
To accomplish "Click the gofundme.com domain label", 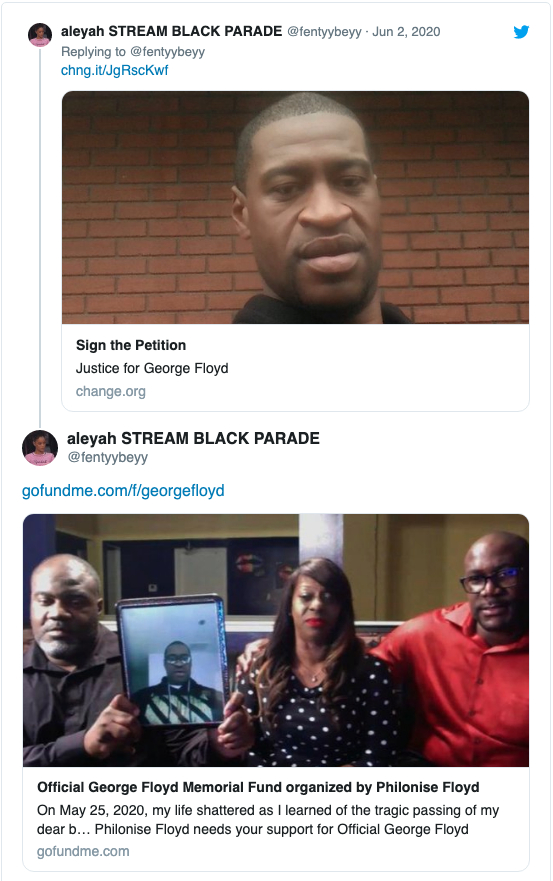I will [x=83, y=851].
